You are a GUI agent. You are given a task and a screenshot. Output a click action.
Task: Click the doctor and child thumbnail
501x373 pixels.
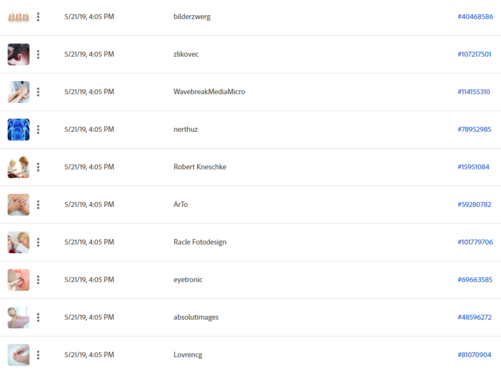coord(19,167)
